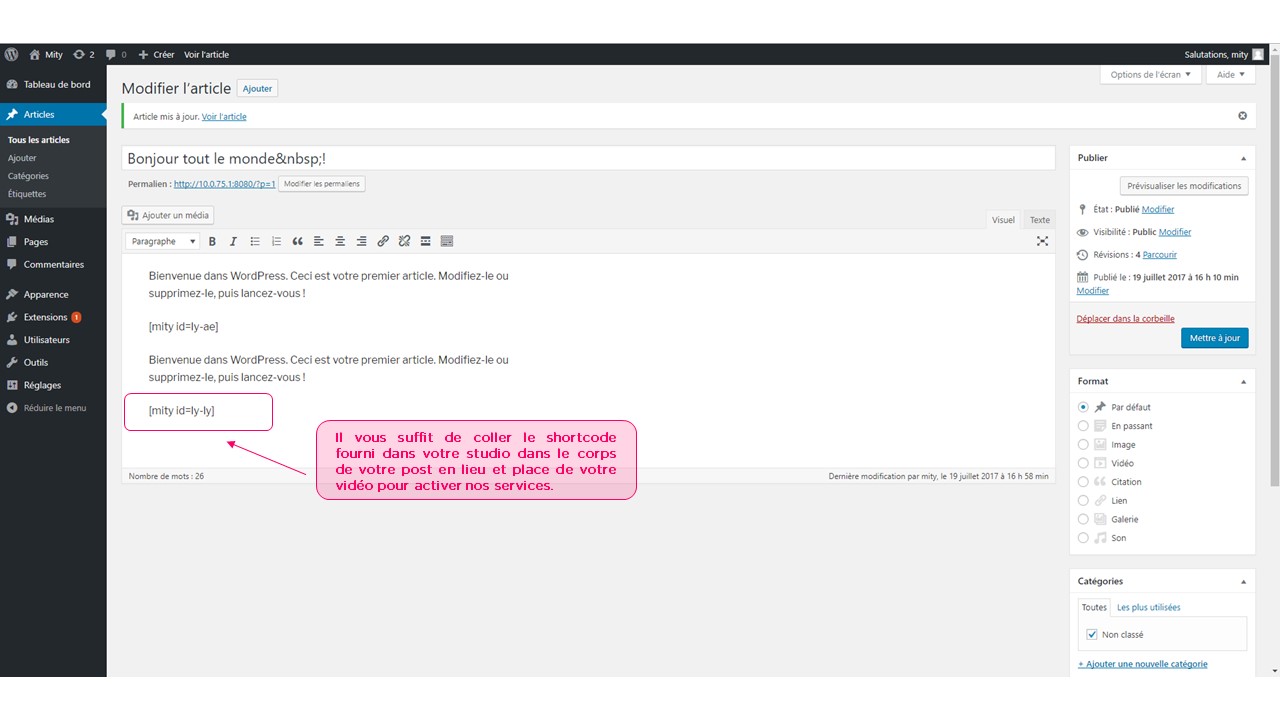Insert a numbered list
Viewport: 1280px width, 720px height.
[x=276, y=241]
